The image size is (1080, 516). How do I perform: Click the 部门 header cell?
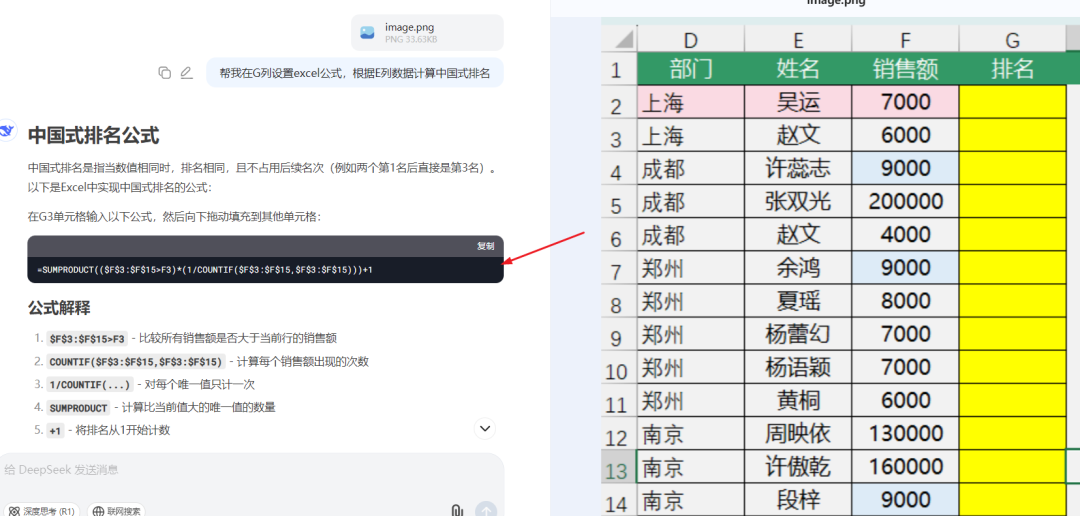(x=691, y=68)
